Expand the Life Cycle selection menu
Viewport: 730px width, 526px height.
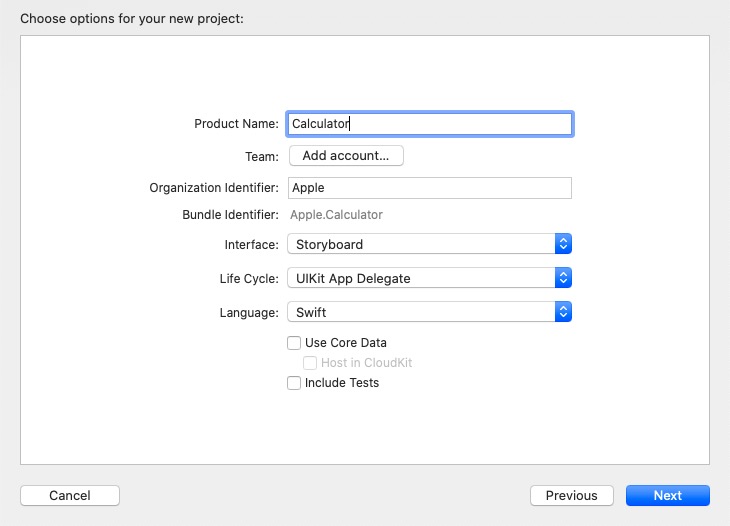click(420, 278)
